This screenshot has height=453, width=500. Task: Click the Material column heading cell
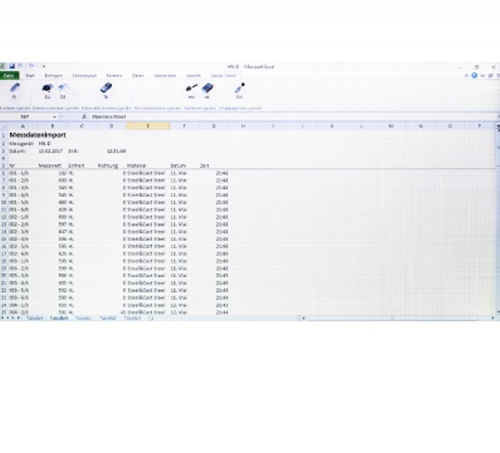coord(136,166)
